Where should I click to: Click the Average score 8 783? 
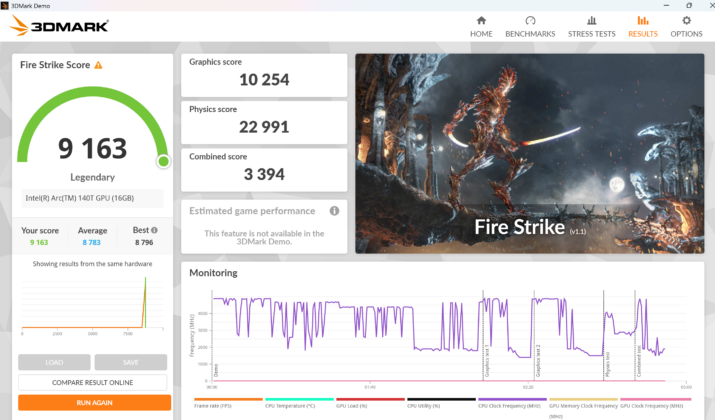tap(91, 242)
